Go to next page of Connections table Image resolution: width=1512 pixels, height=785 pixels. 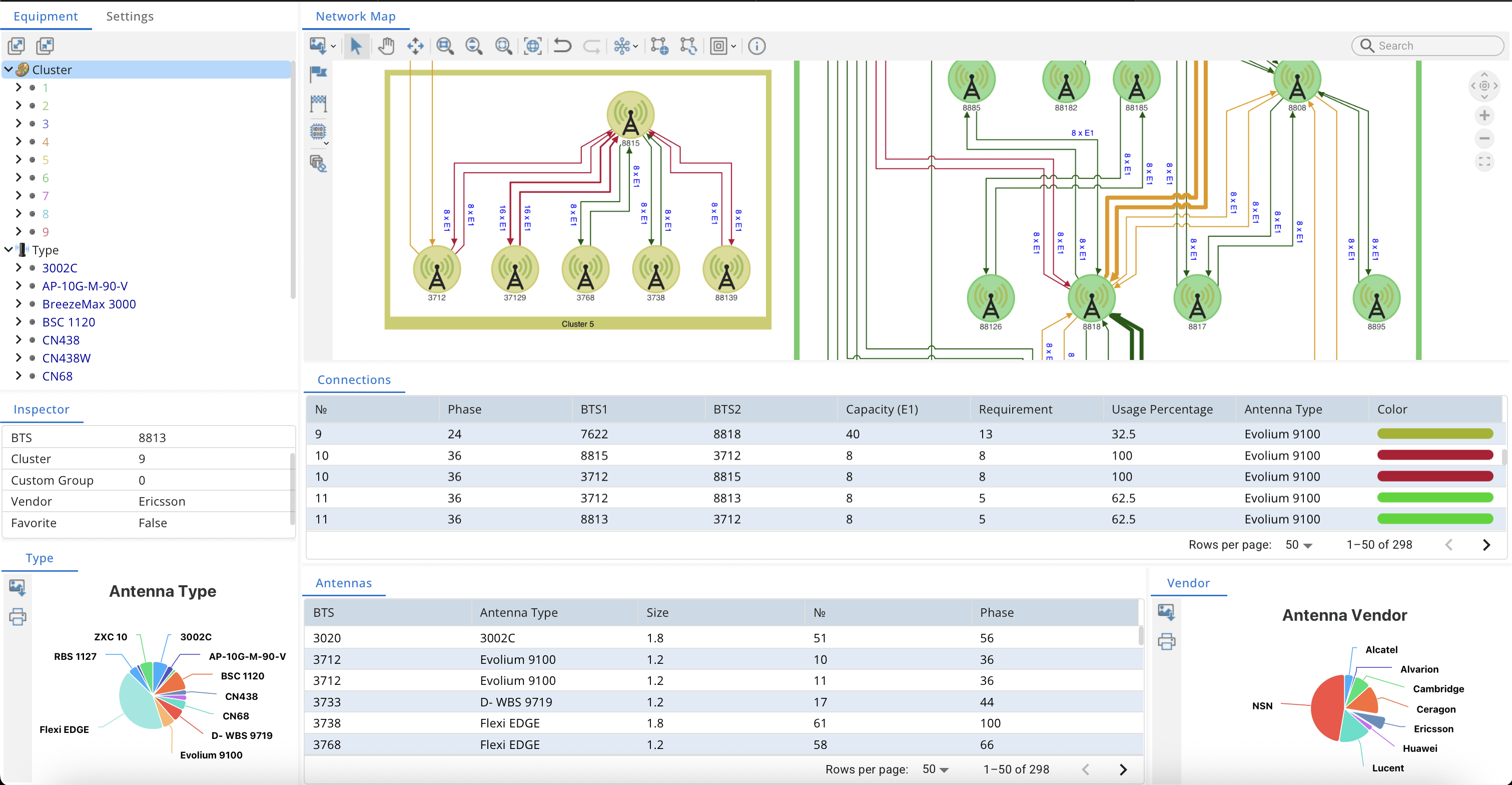point(1486,545)
